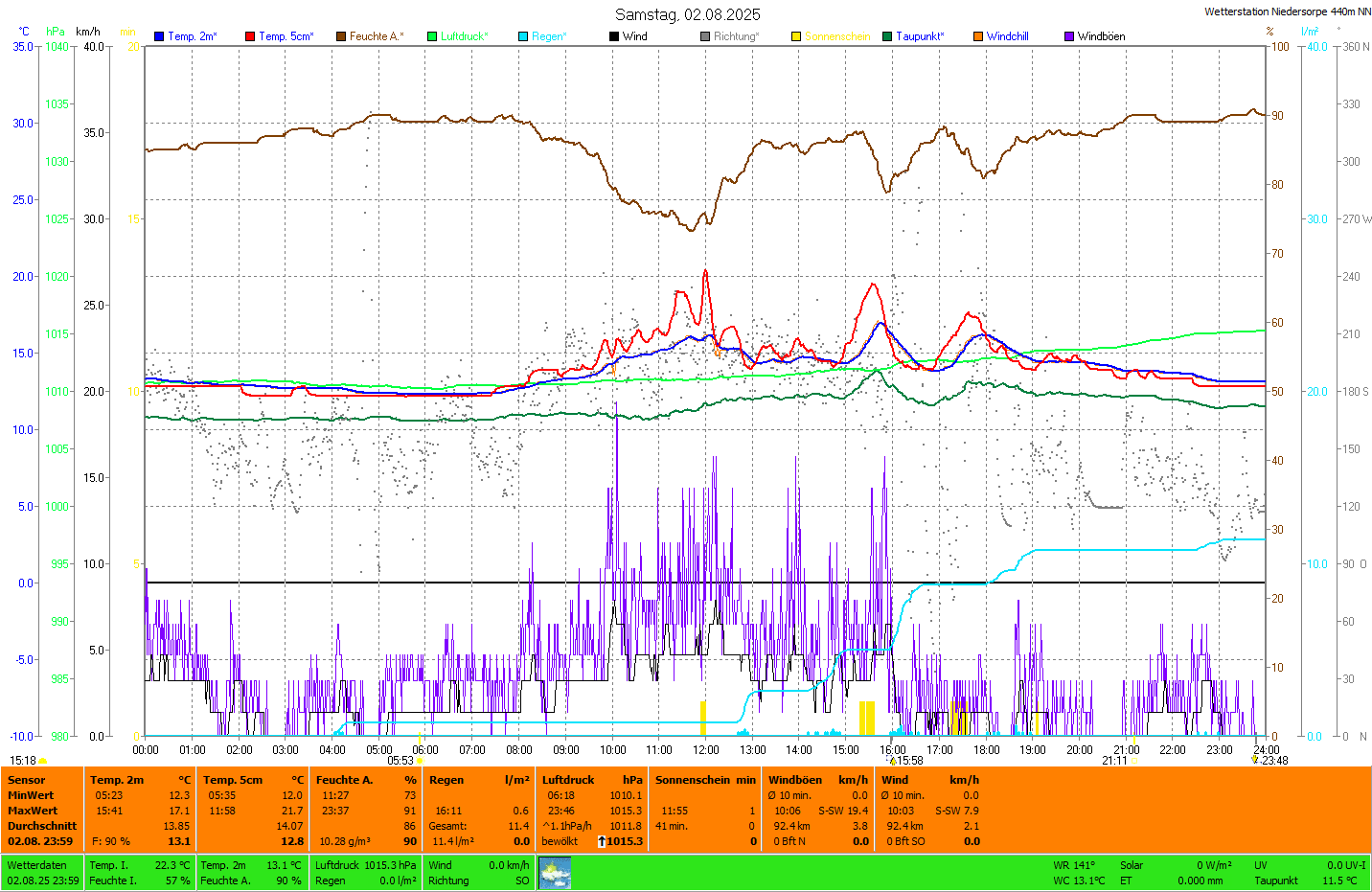1372x892 pixels.
Task: Click the blue Temp. 2m legend square
Action: [159, 36]
